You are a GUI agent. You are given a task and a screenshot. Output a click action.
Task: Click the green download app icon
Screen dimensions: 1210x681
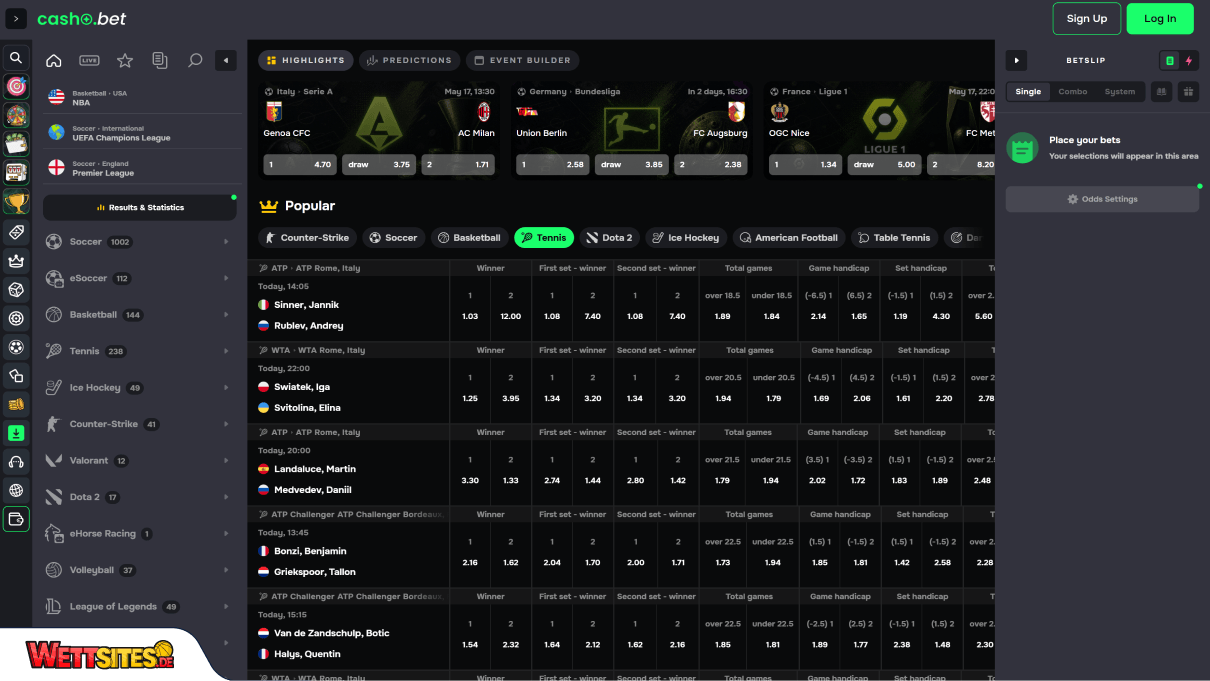[x=16, y=433]
